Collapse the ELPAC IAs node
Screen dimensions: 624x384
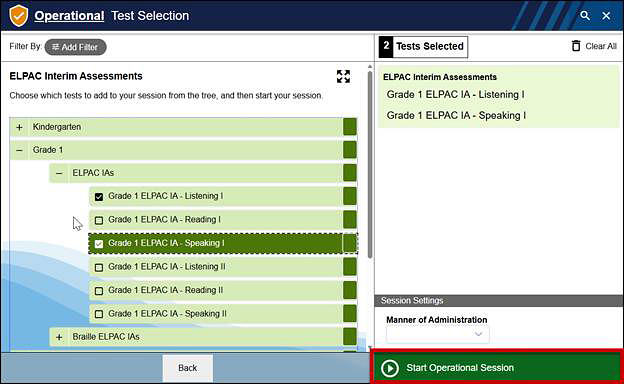point(59,173)
